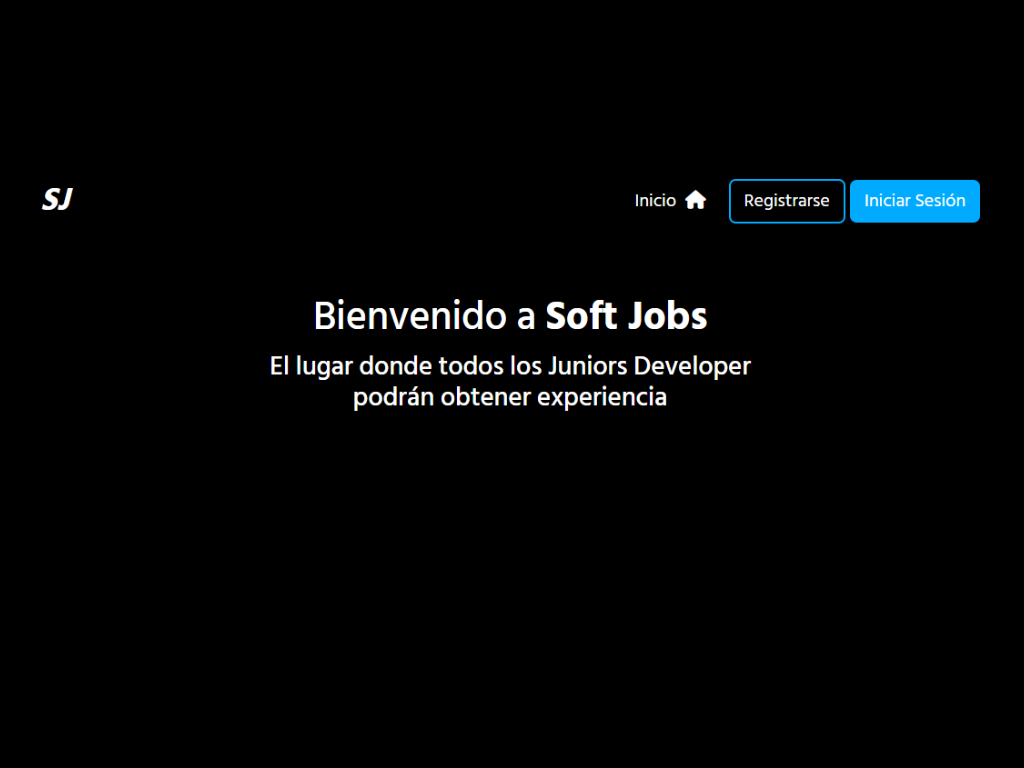Click the word 'todos' in the subtitle
The height and width of the screenshot is (768, 1024).
pyautogui.click(x=470, y=366)
